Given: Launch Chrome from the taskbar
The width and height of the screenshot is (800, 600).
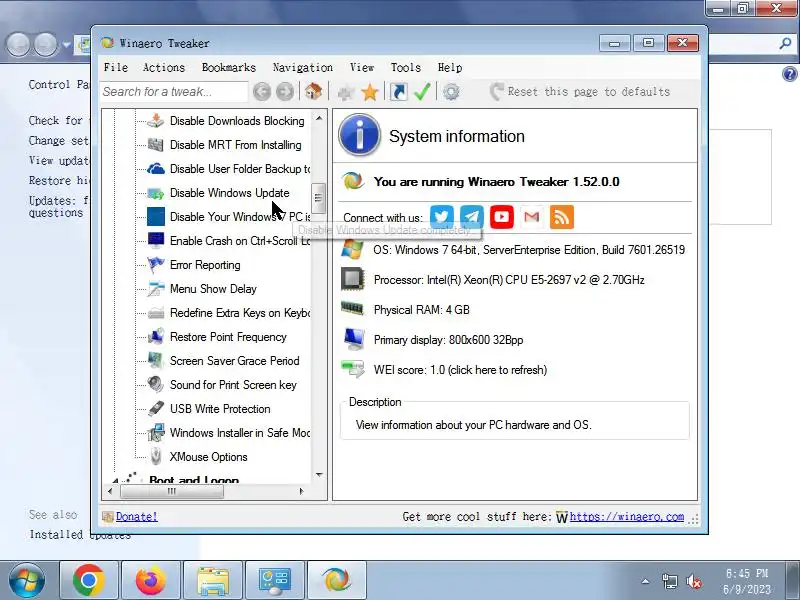Looking at the screenshot, I should point(89,581).
